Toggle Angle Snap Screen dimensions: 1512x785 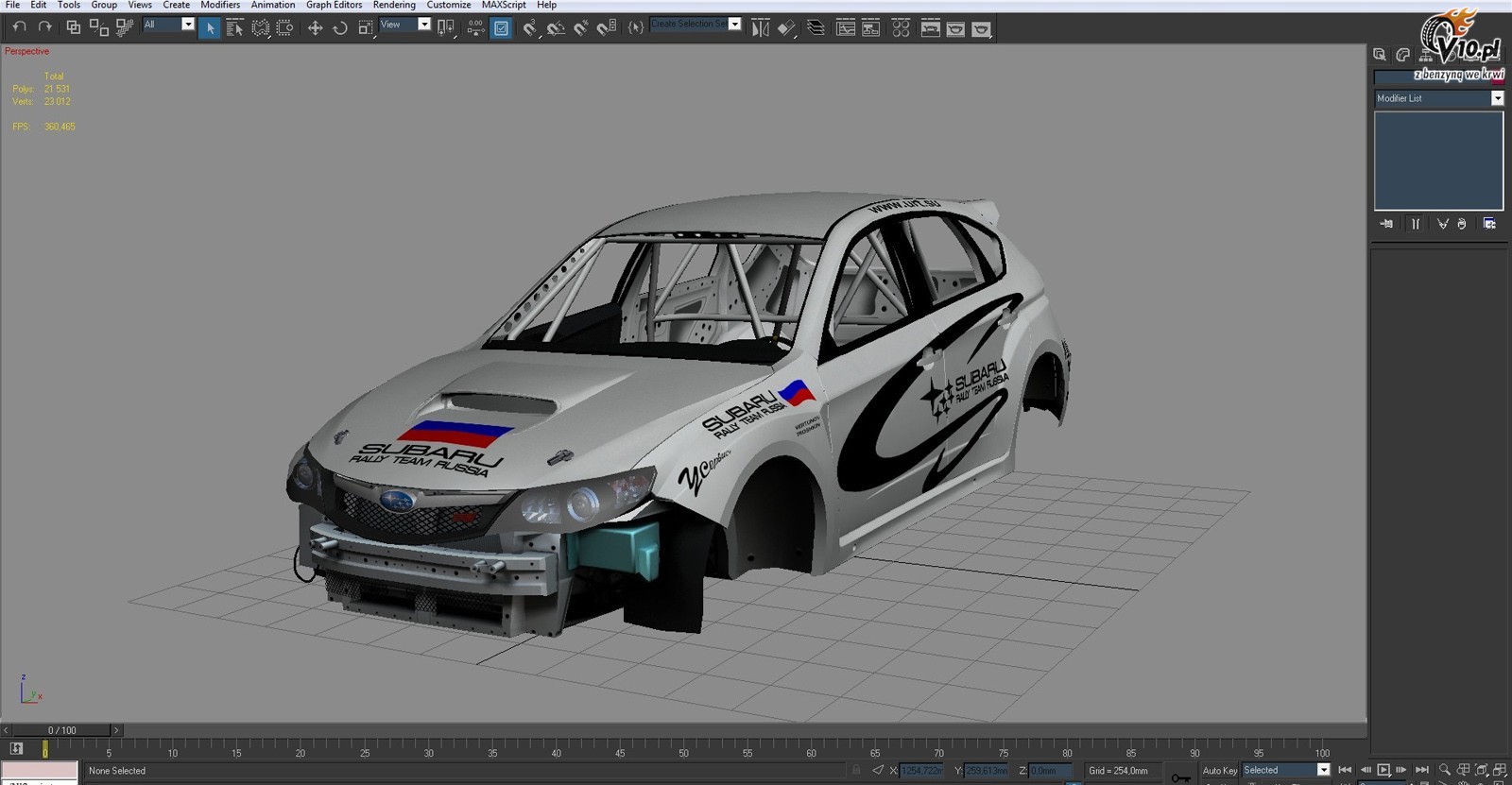(x=556, y=28)
